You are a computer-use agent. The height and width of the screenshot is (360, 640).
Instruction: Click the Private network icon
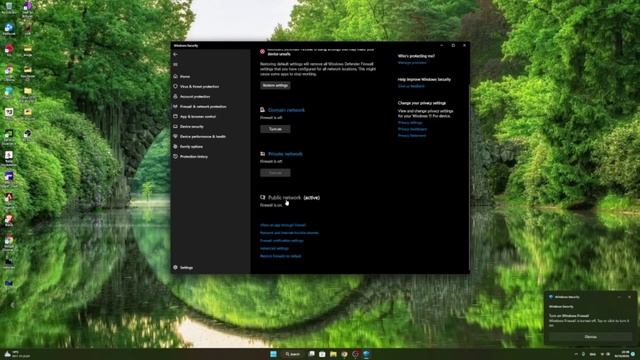pos(262,154)
